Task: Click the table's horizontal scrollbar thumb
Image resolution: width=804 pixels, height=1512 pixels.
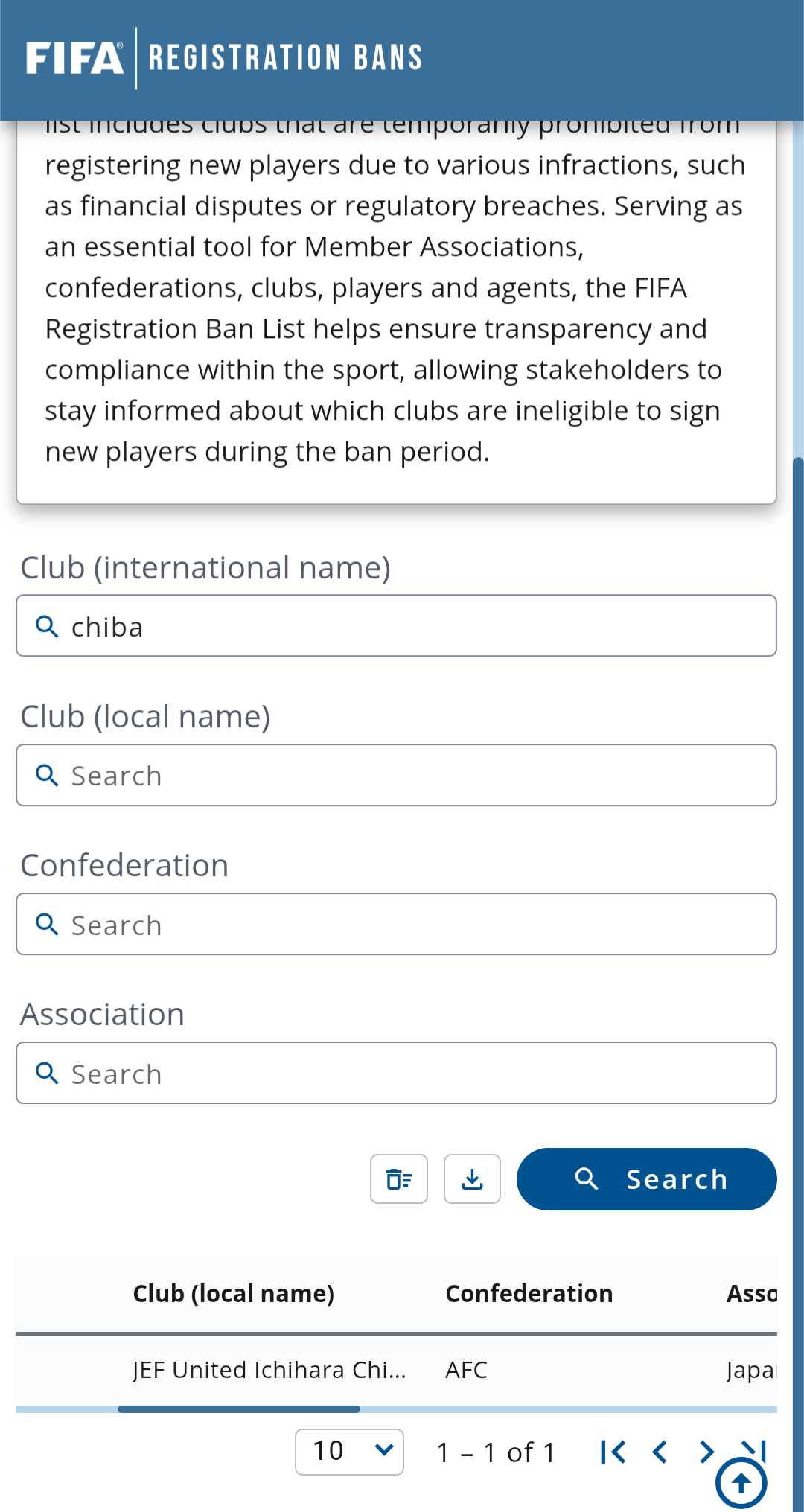Action: point(238,1409)
